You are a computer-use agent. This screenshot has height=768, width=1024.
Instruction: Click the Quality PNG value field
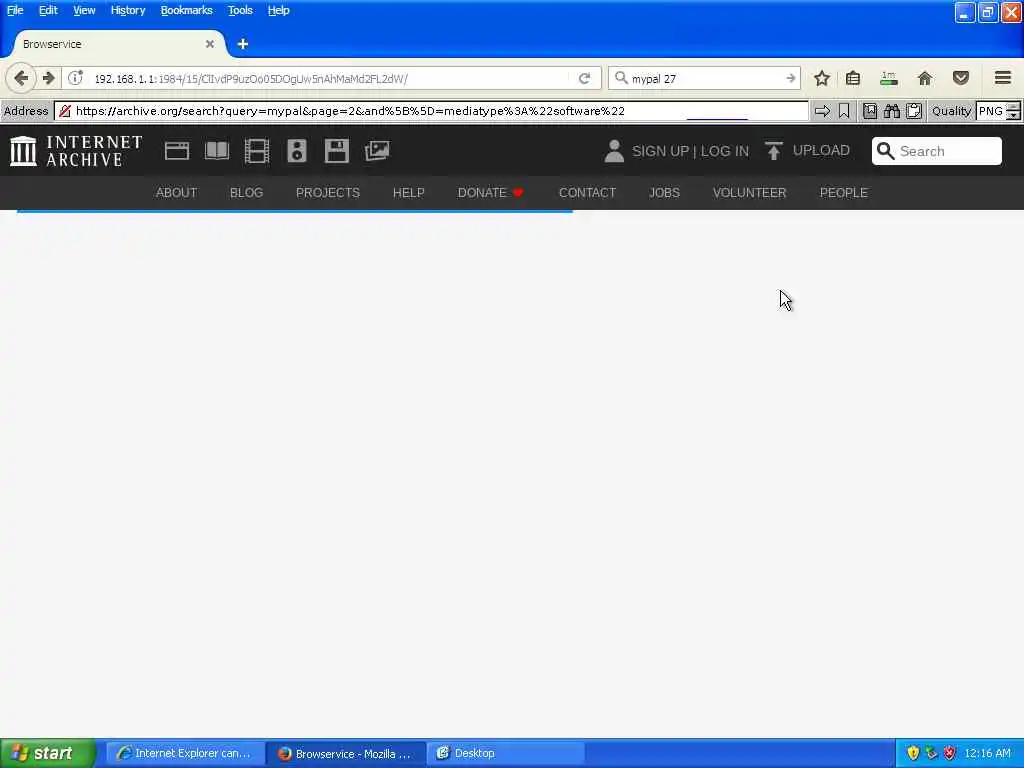991,111
